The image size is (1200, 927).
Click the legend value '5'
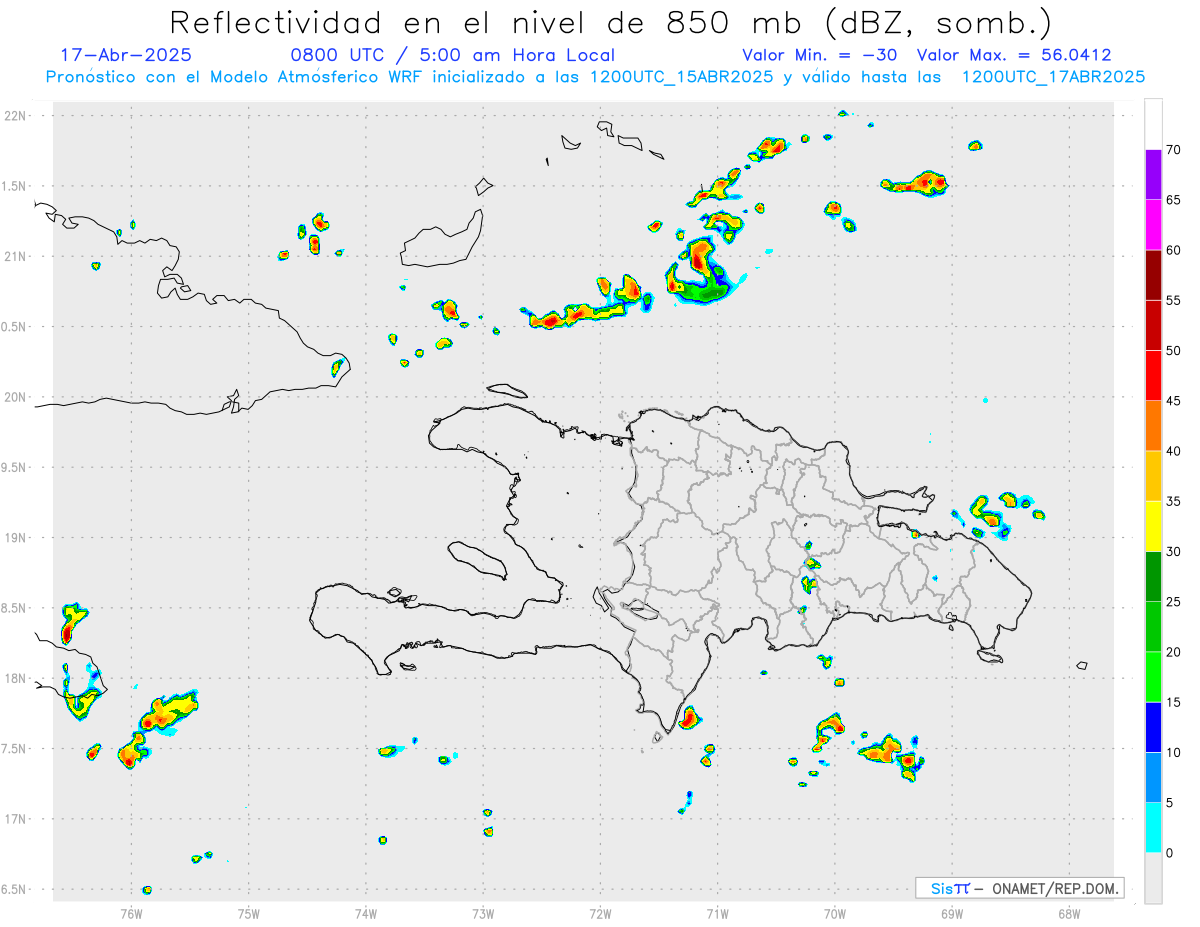pos(1170,803)
